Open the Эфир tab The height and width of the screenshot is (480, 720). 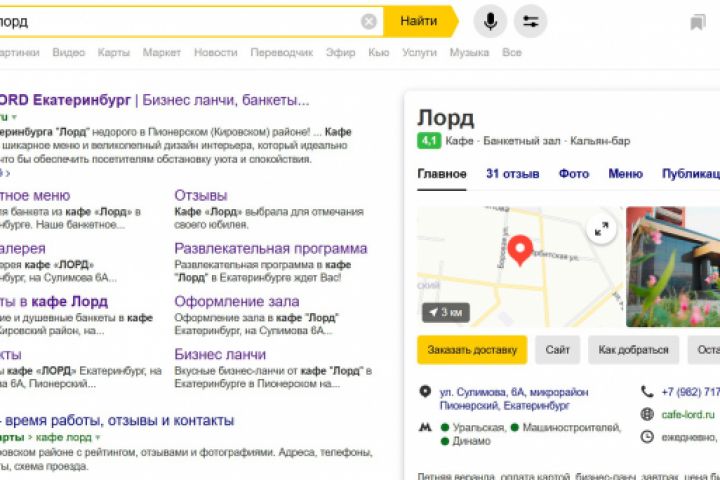click(340, 52)
